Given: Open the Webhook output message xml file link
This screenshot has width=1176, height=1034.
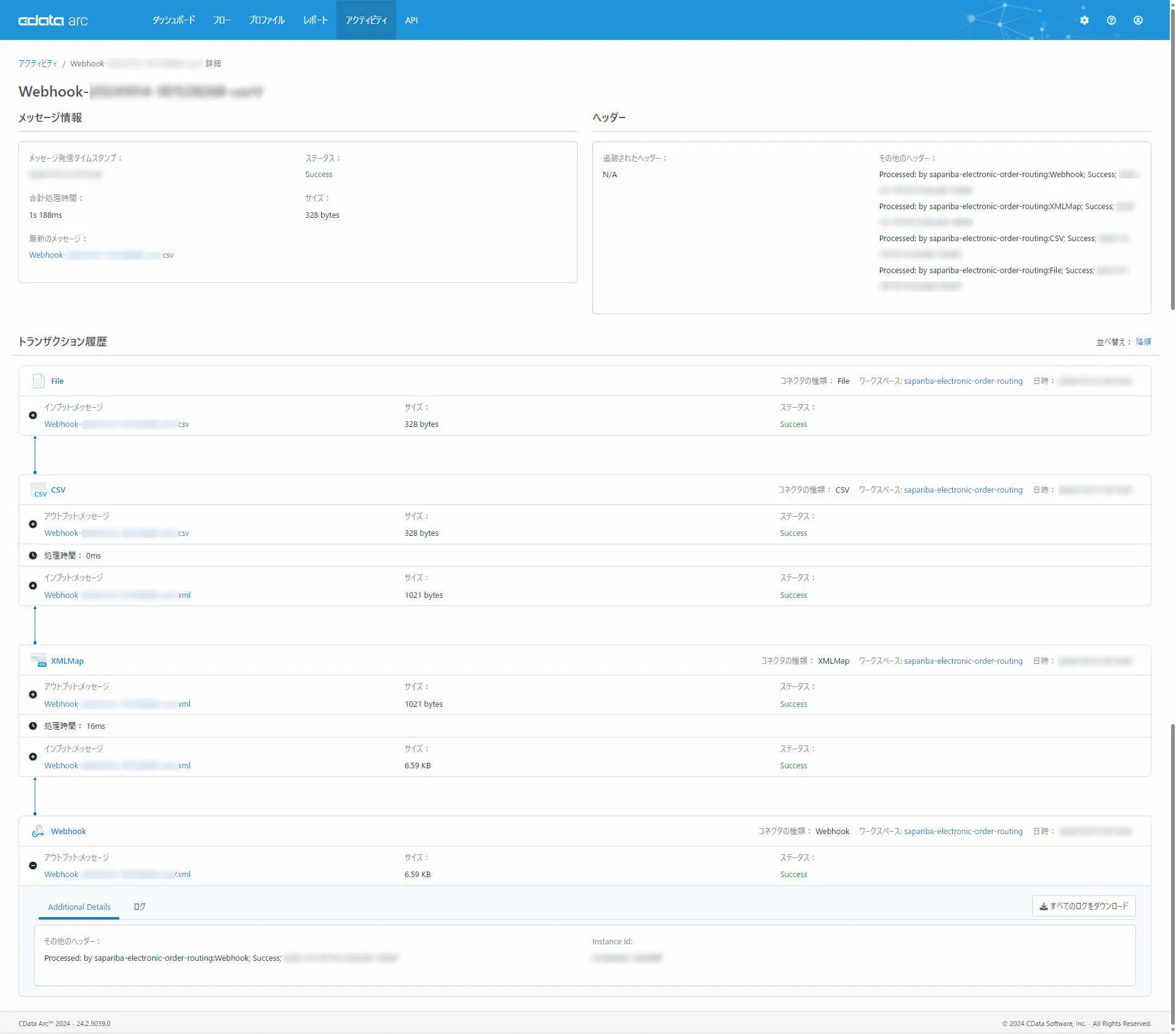Looking at the screenshot, I should pyautogui.click(x=117, y=874).
